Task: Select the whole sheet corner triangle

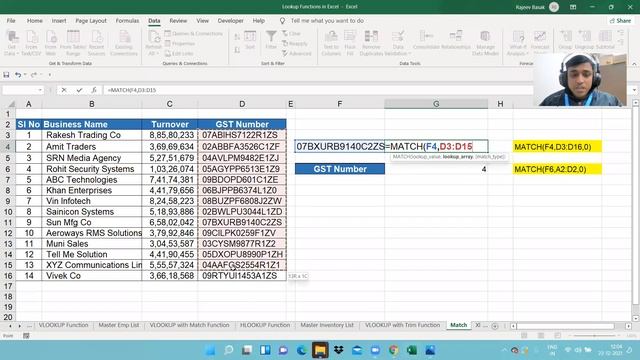Action: coord(11,104)
